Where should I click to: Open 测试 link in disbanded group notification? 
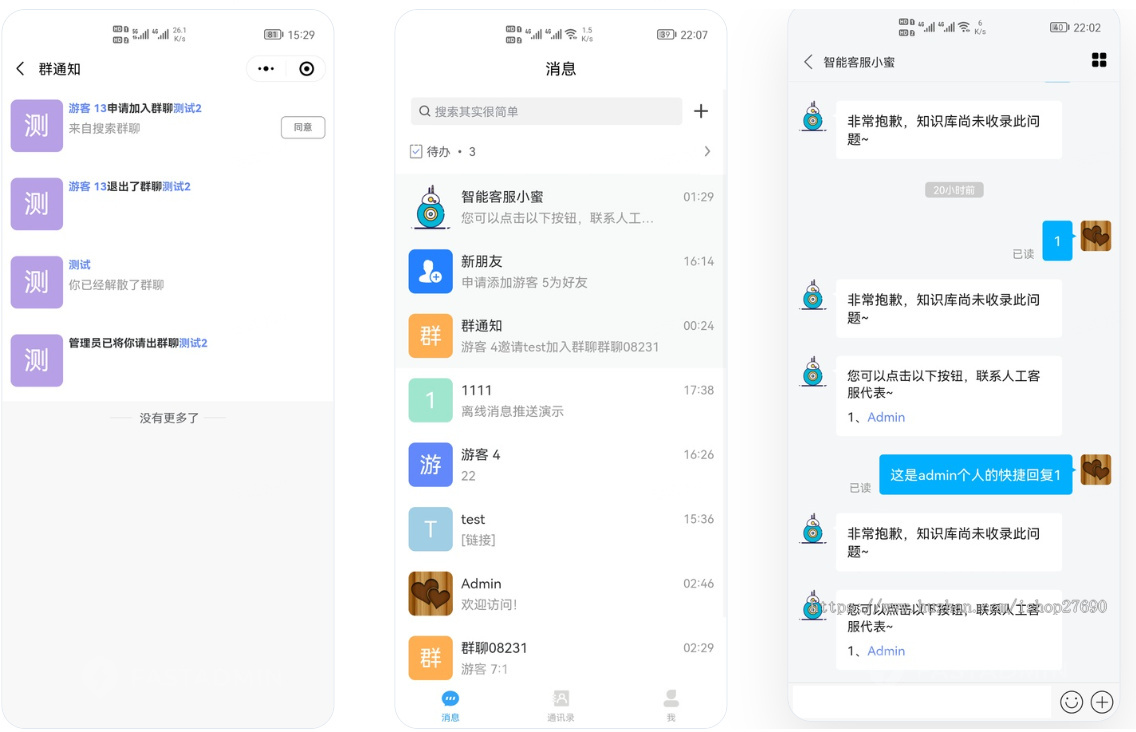tap(80, 265)
